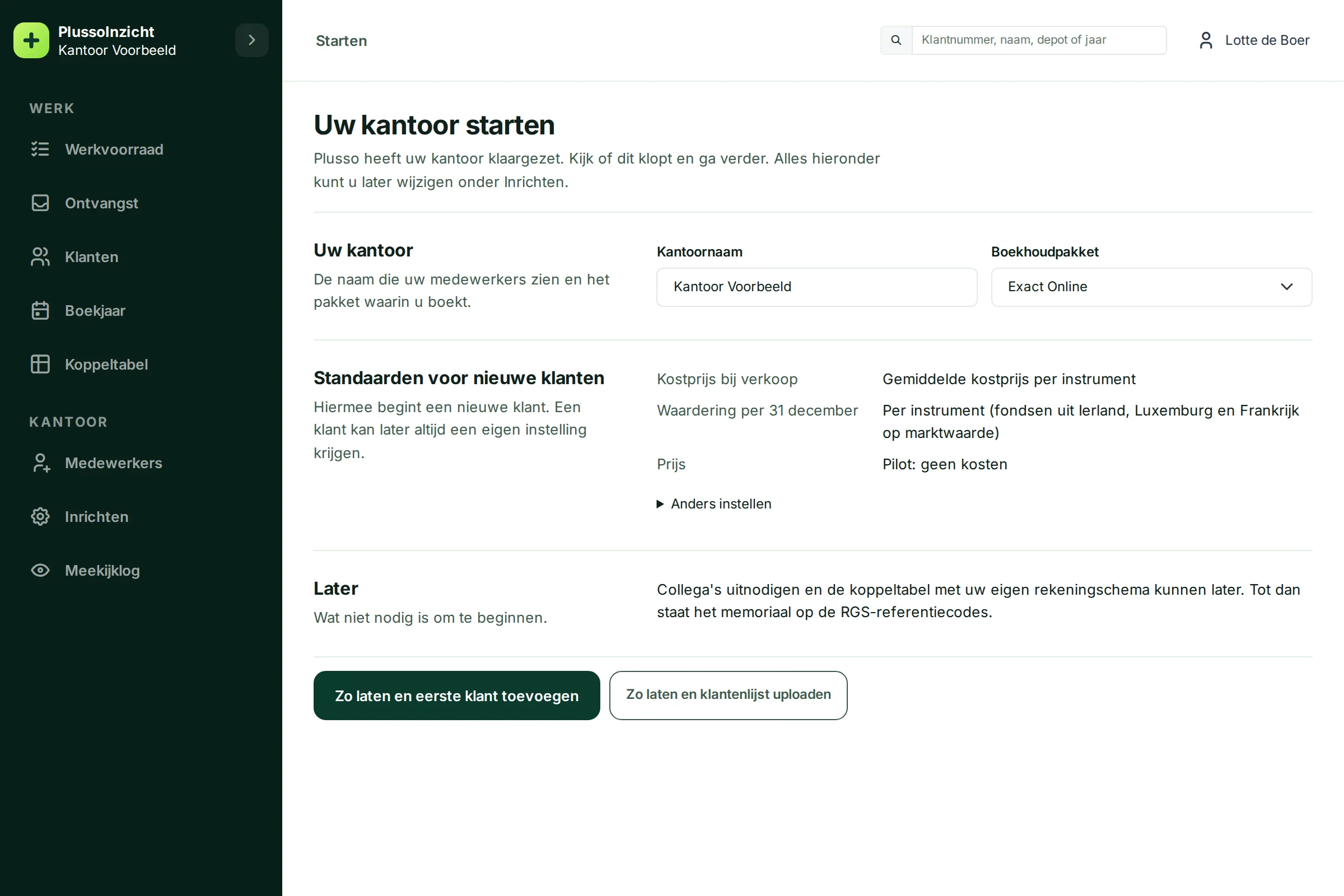Expand the Anders instellen disclosure

715,503
